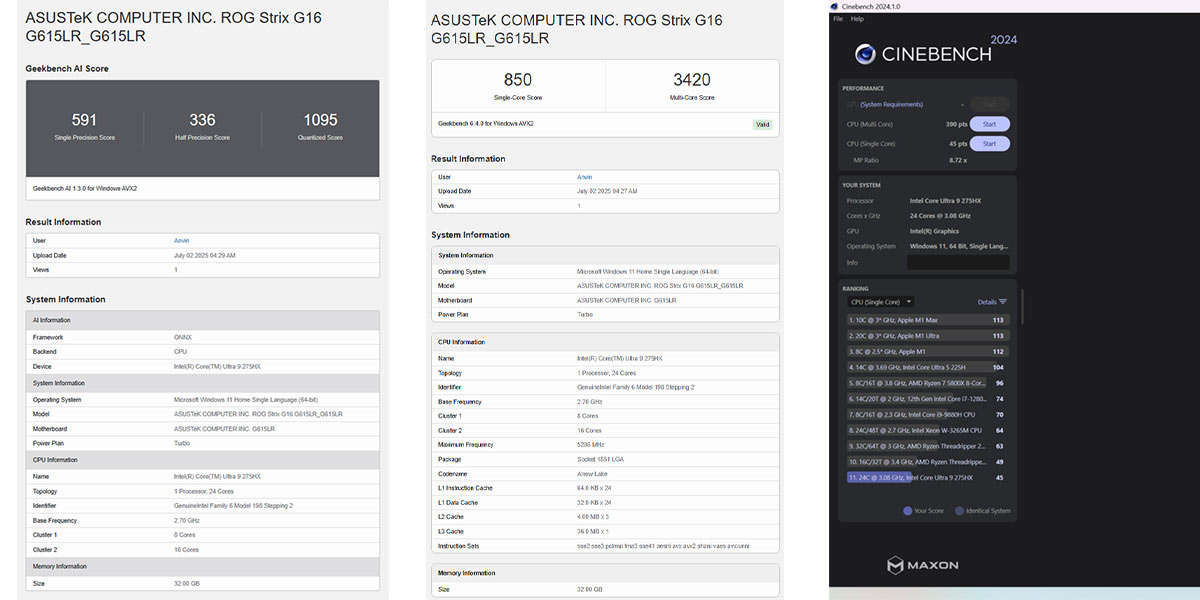Click the Cinebench sphere logo

[865, 54]
